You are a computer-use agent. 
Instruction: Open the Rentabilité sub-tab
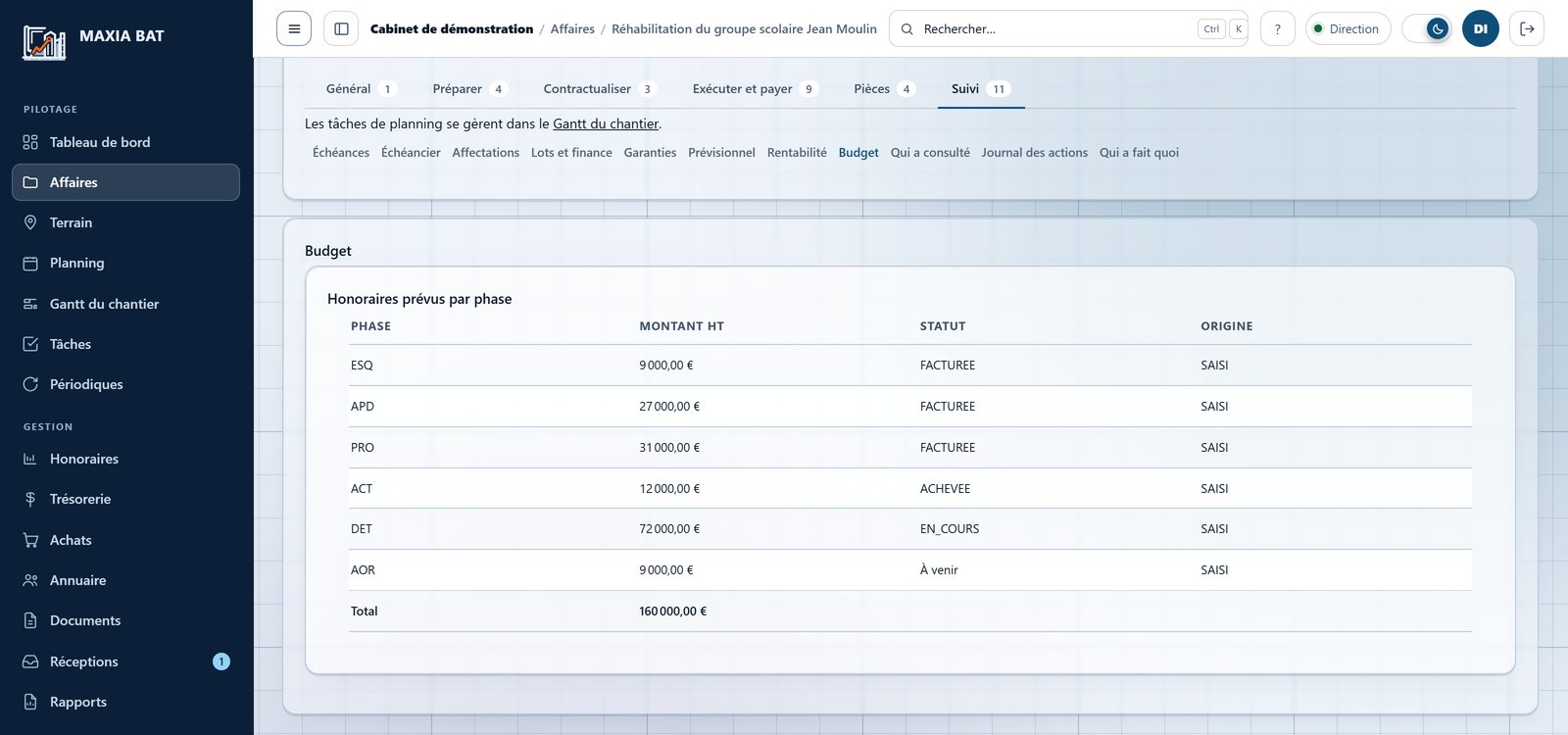[x=797, y=153]
